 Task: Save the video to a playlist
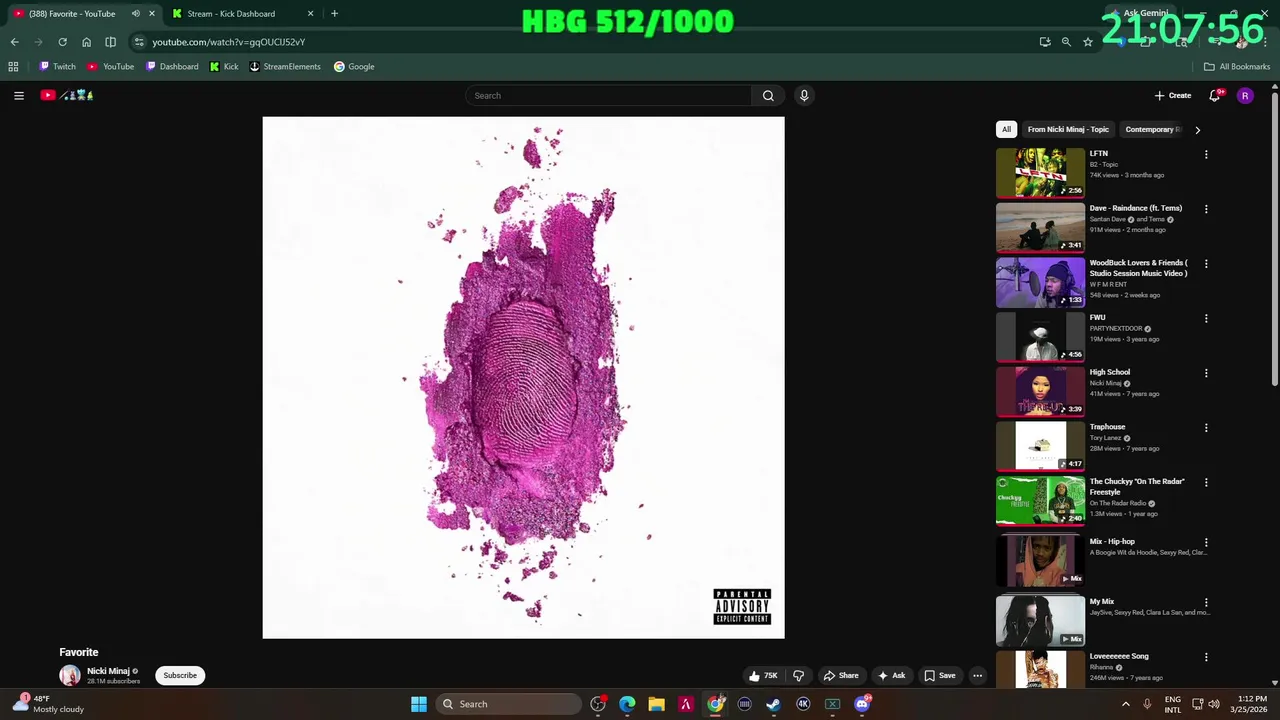coord(939,676)
